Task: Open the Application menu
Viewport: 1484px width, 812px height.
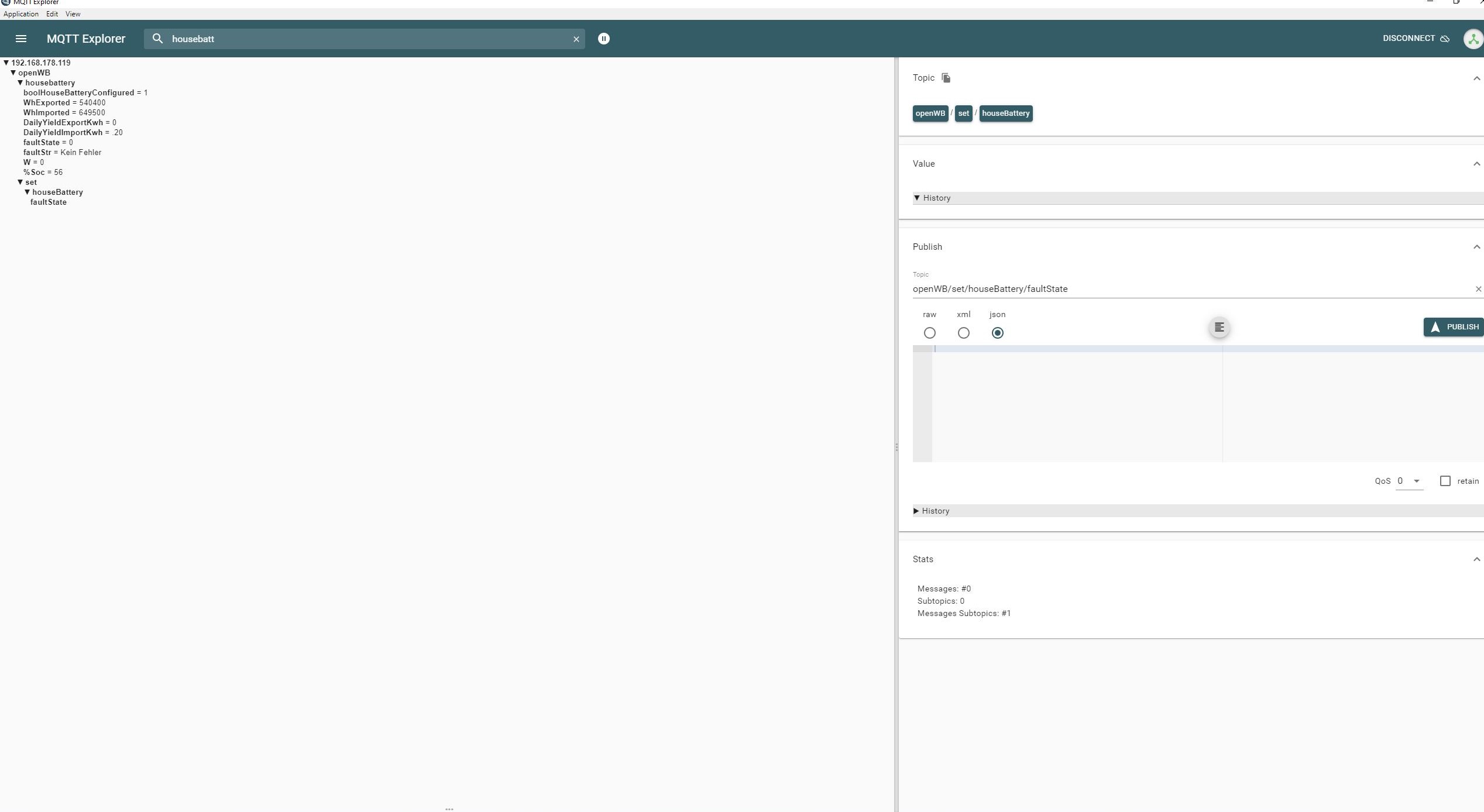Action: pyautogui.click(x=21, y=14)
